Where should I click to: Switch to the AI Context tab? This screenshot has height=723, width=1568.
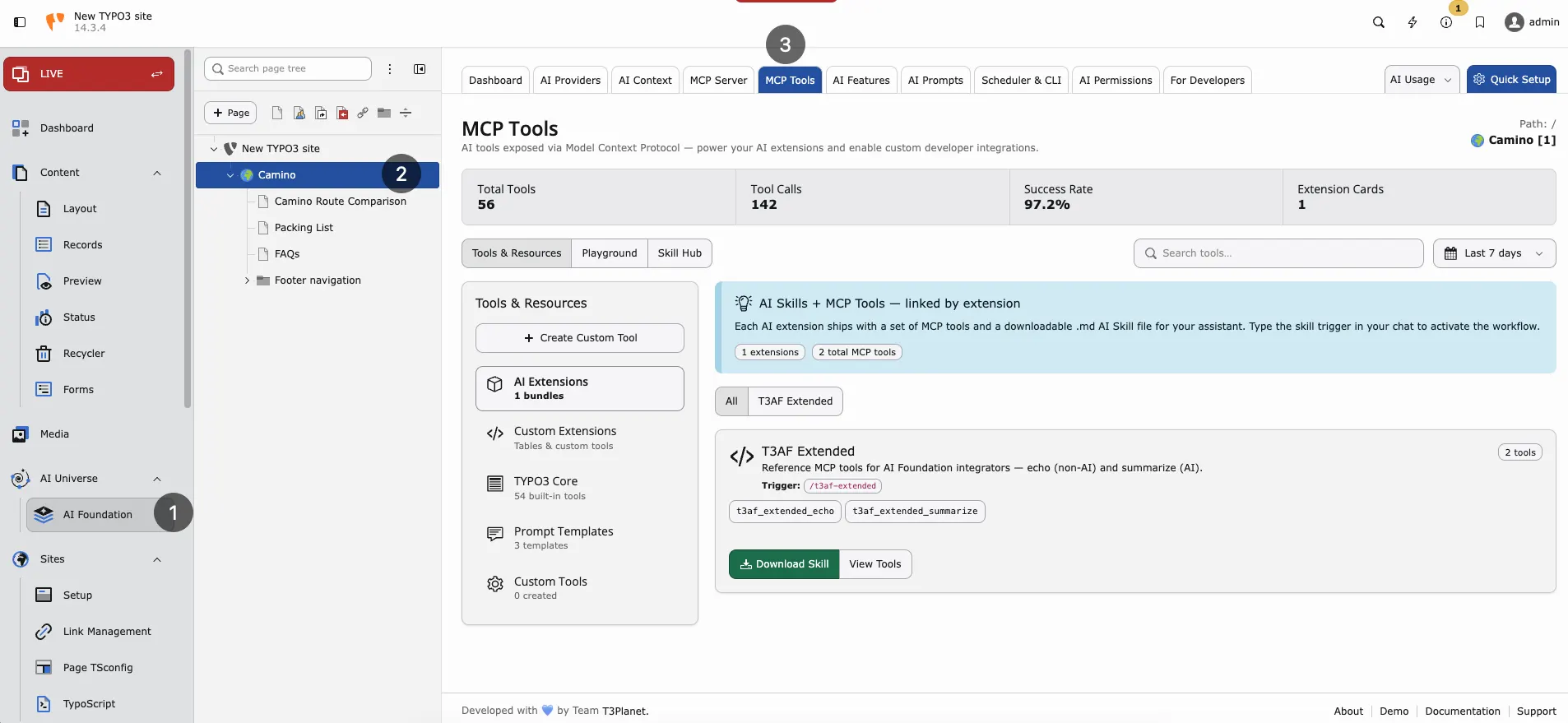click(x=645, y=80)
